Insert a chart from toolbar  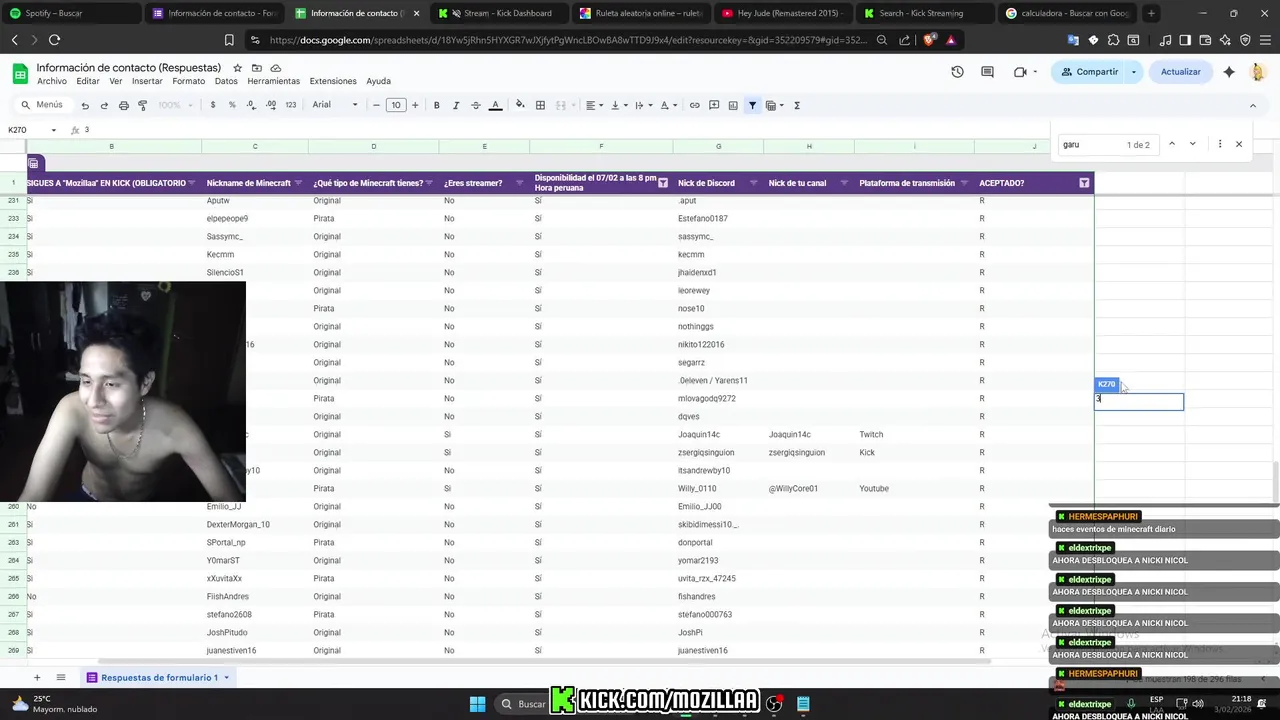tap(733, 105)
